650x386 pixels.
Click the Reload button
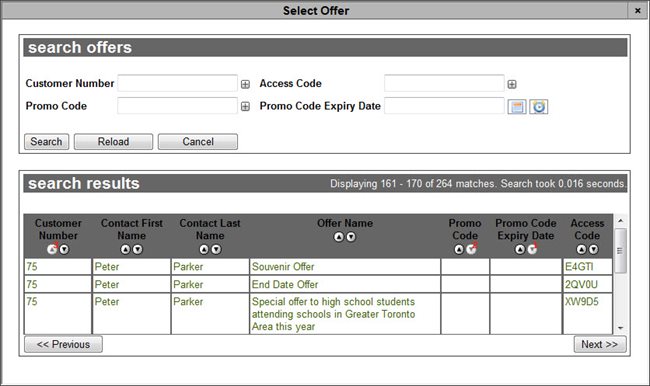(x=113, y=141)
